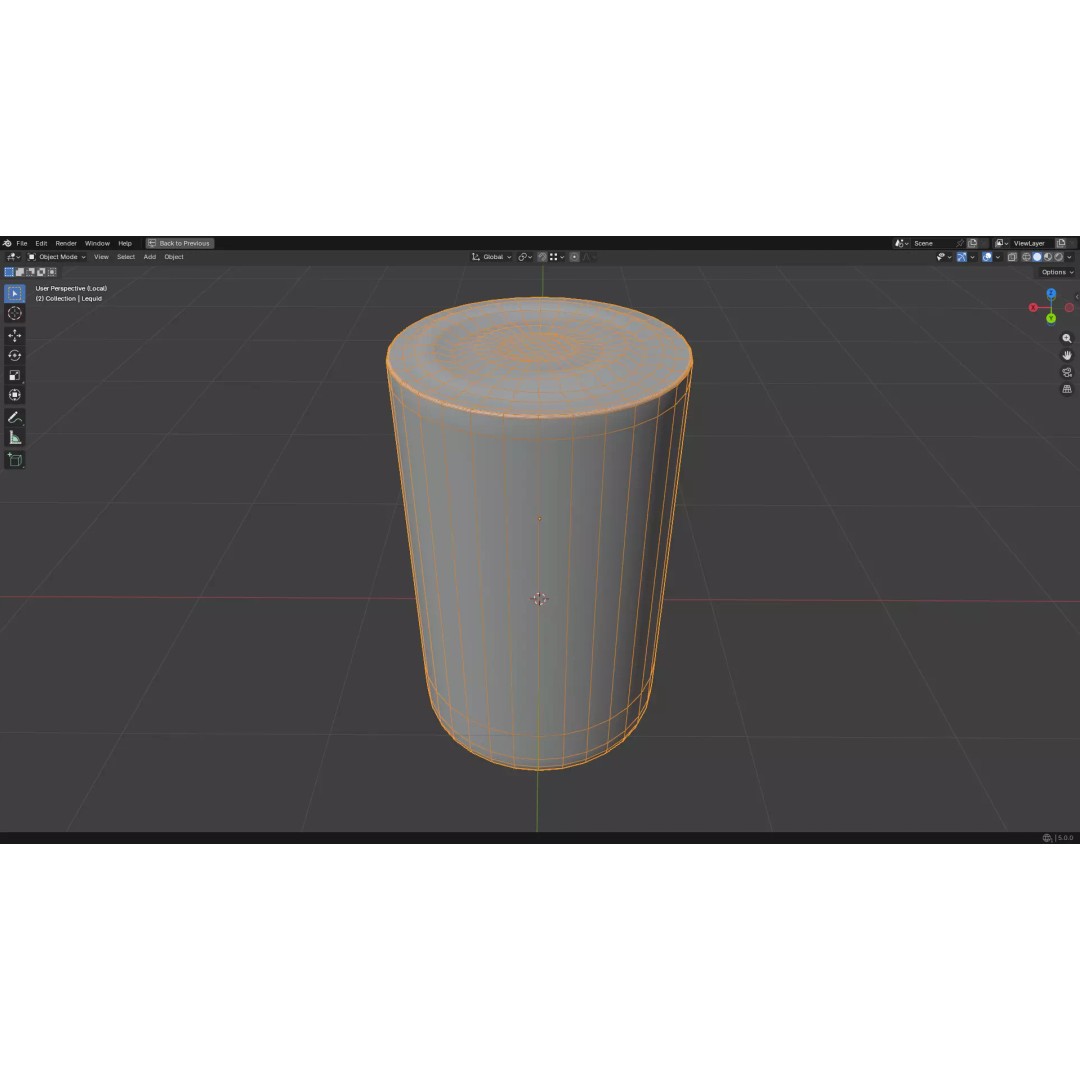The height and width of the screenshot is (1080, 1080).
Task: Set selection mode to new selection
Action: 9,272
